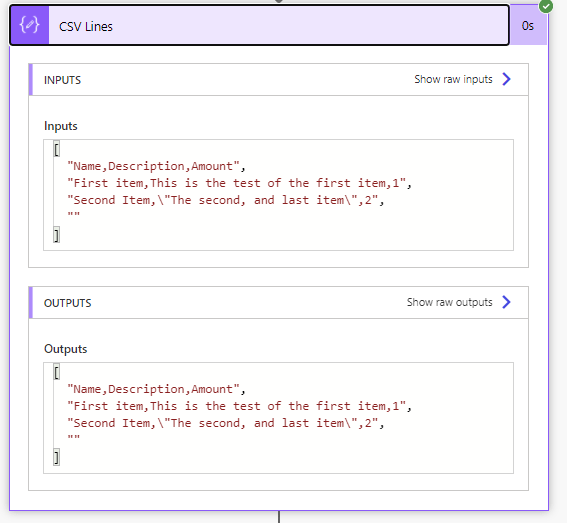Click the INPUTS section heading

click(x=62, y=80)
